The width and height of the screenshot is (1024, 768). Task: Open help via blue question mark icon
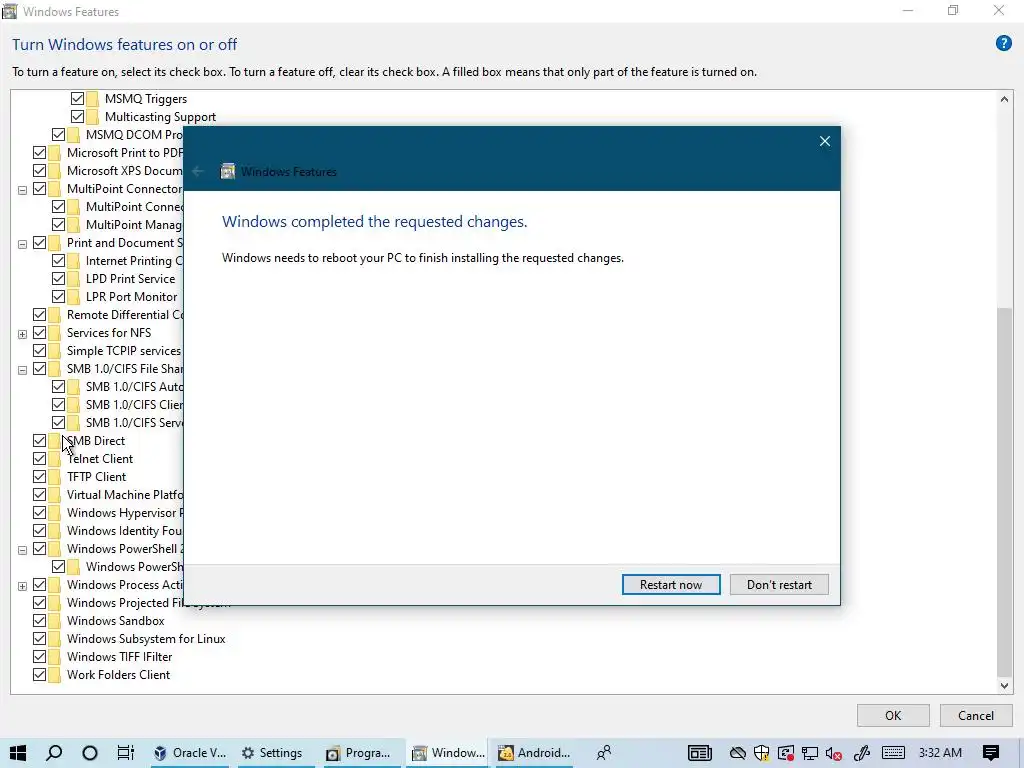(x=1004, y=44)
